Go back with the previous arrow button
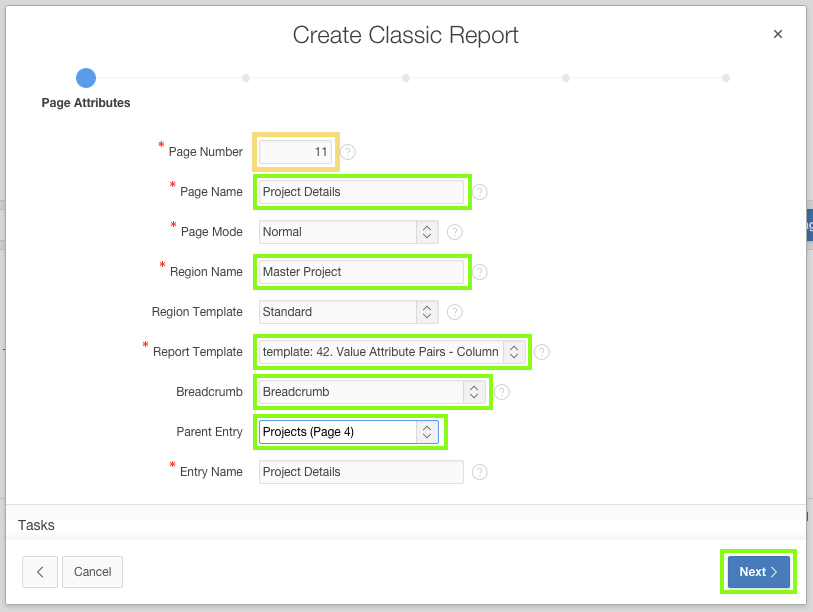 click(x=40, y=572)
